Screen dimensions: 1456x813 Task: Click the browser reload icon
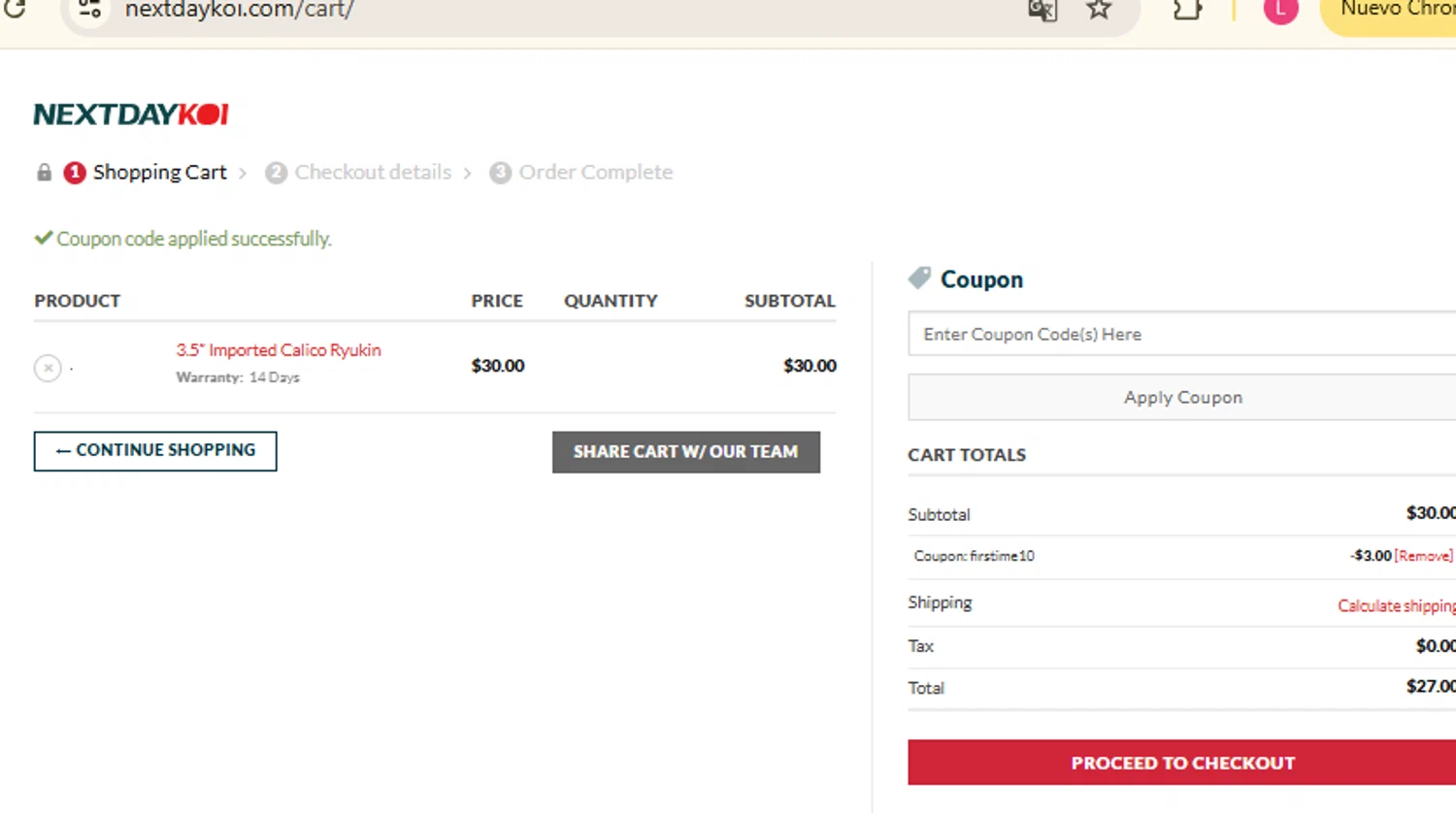[14, 9]
